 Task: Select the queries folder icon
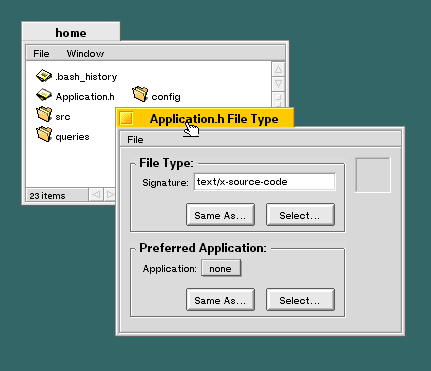(44, 134)
